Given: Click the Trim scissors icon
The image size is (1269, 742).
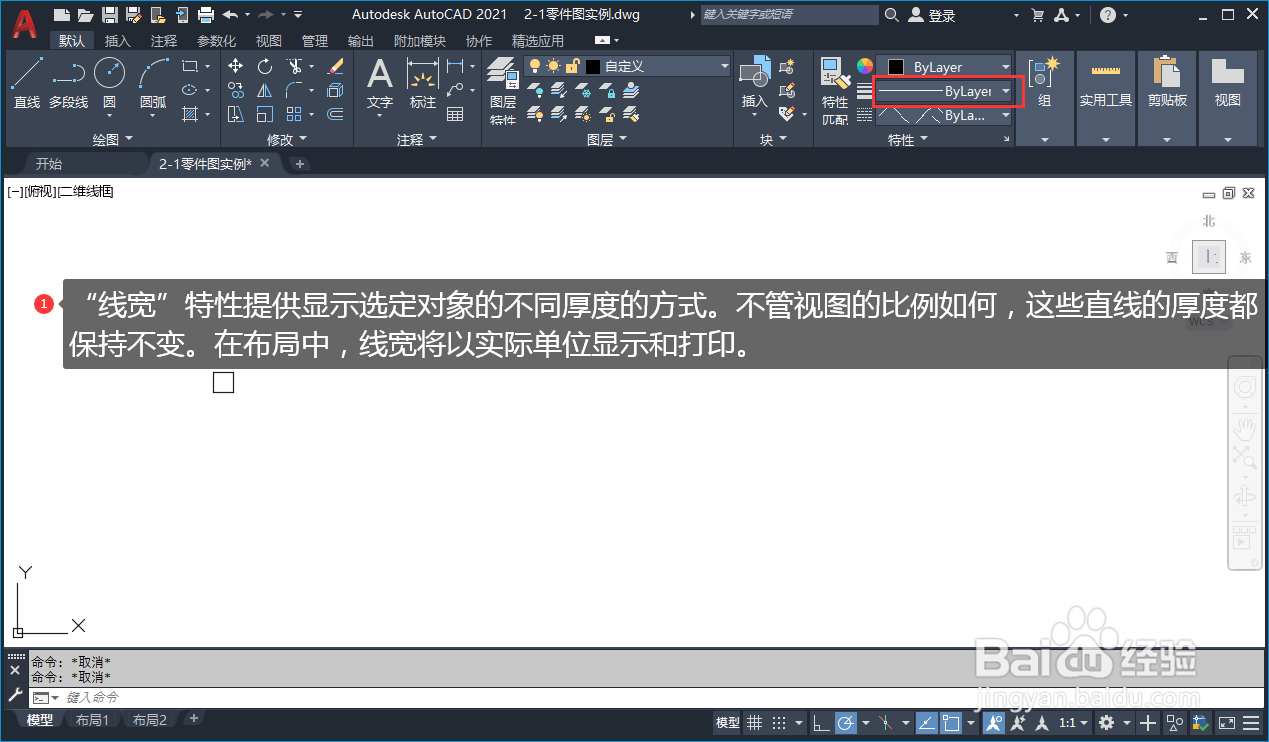Looking at the screenshot, I should 294,66.
